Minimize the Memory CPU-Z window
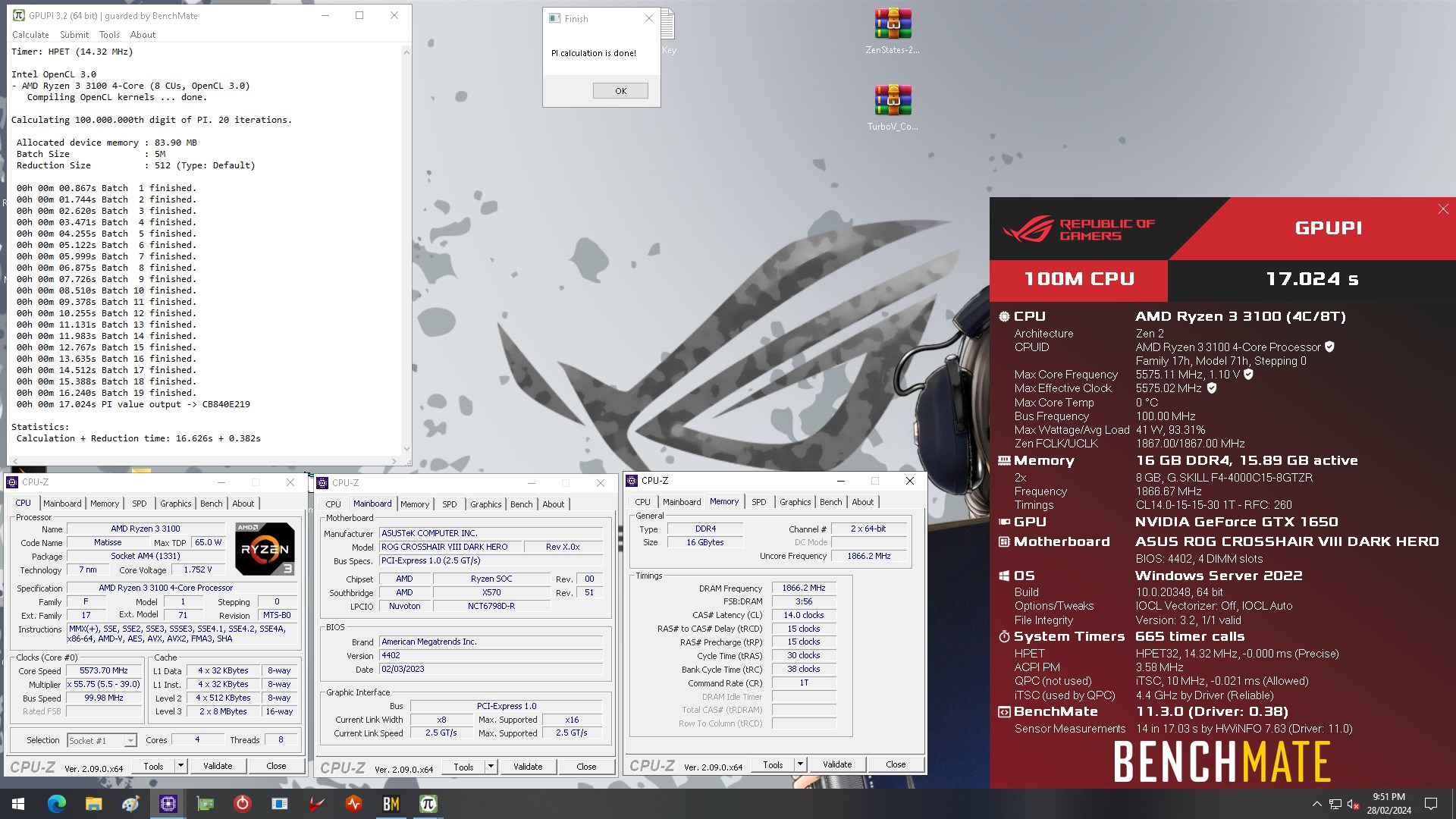1456x819 pixels. click(x=840, y=481)
